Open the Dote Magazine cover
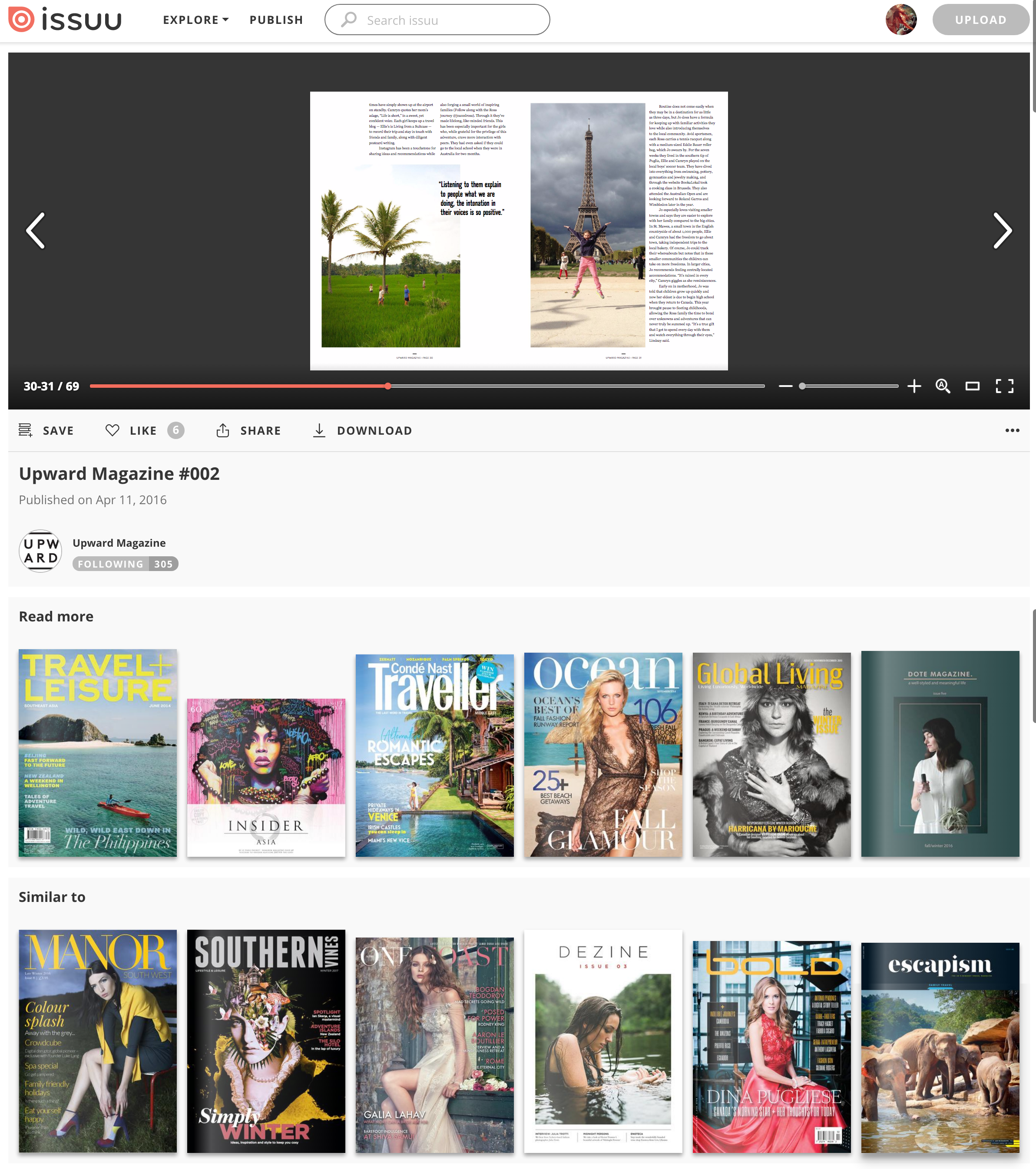Image resolution: width=1036 pixels, height=1169 pixels. tap(940, 754)
